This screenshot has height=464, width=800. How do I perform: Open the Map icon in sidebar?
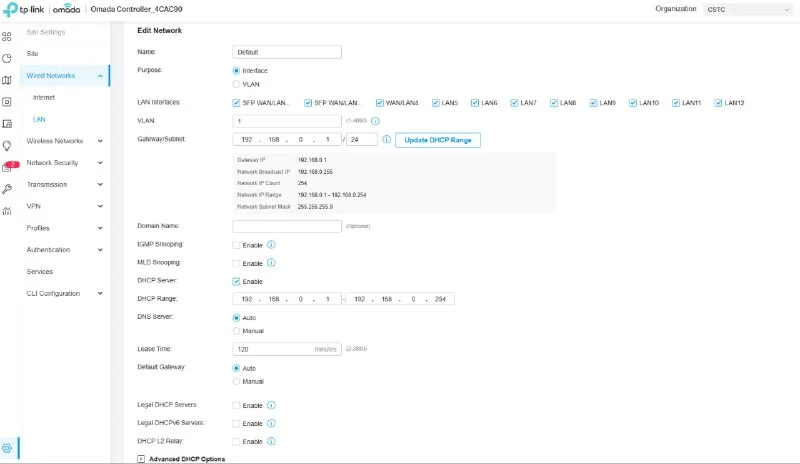[x=7, y=80]
